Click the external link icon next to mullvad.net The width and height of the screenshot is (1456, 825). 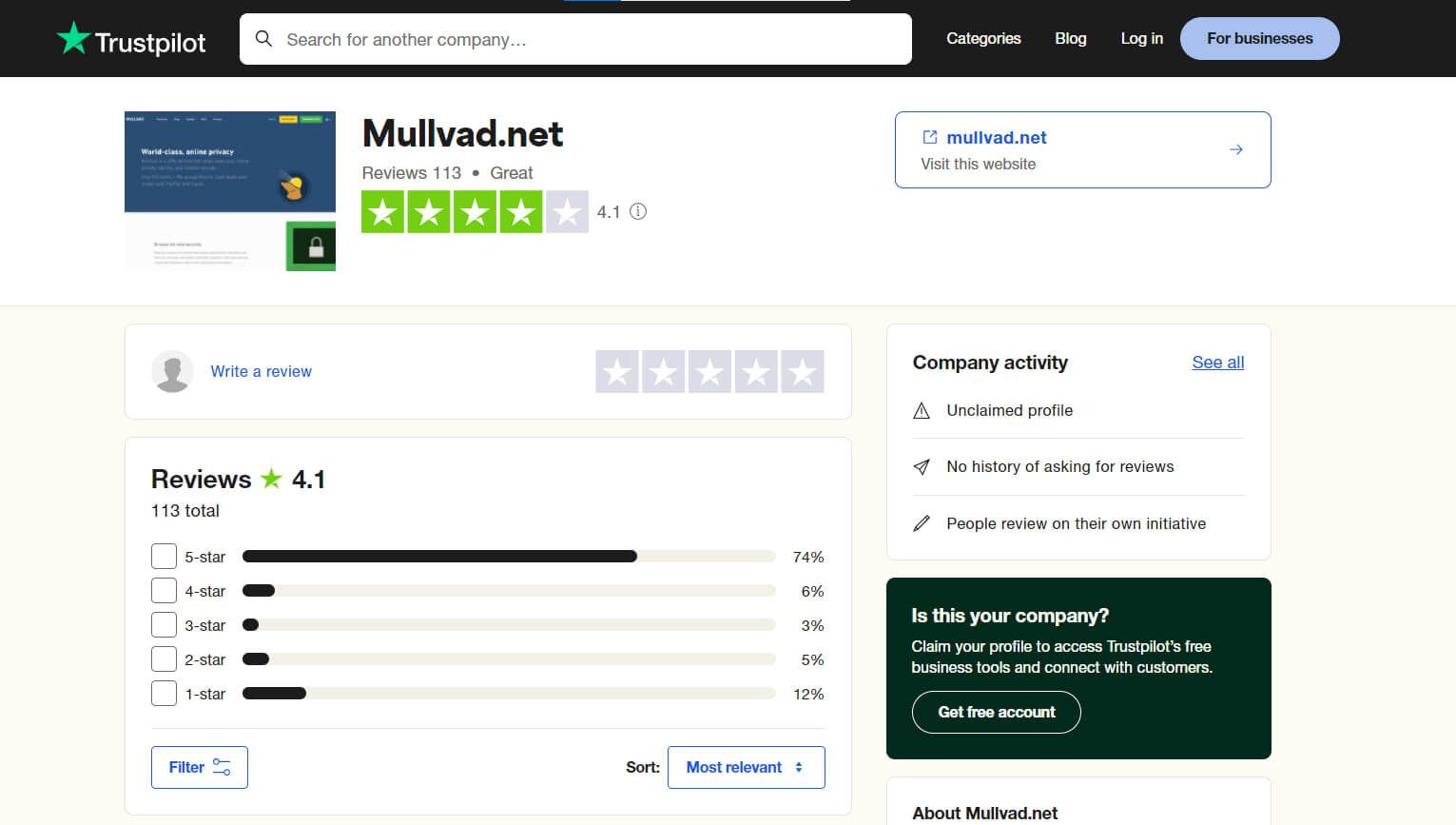pos(930,137)
